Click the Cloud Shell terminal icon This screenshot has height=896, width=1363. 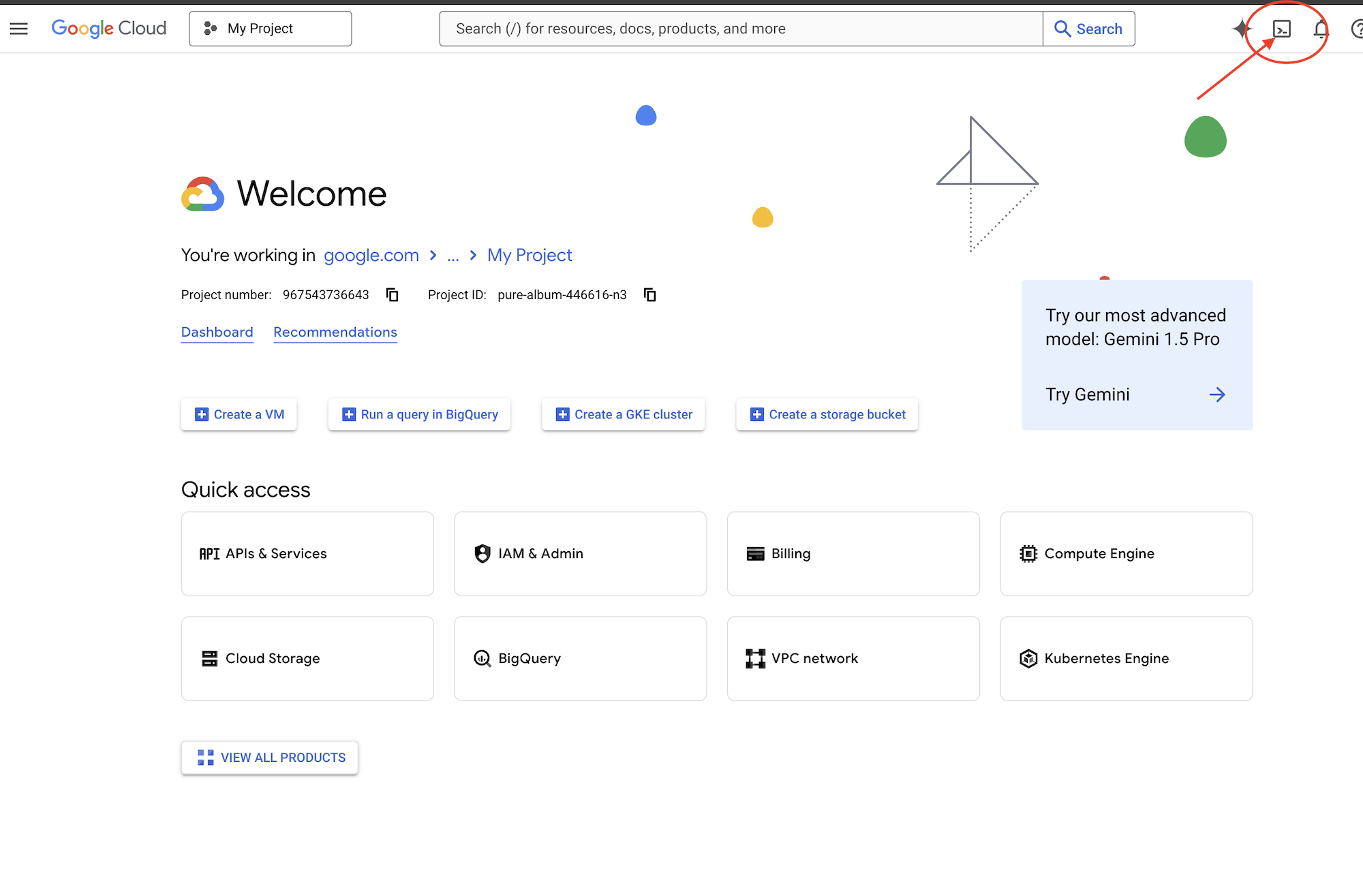(x=1282, y=28)
